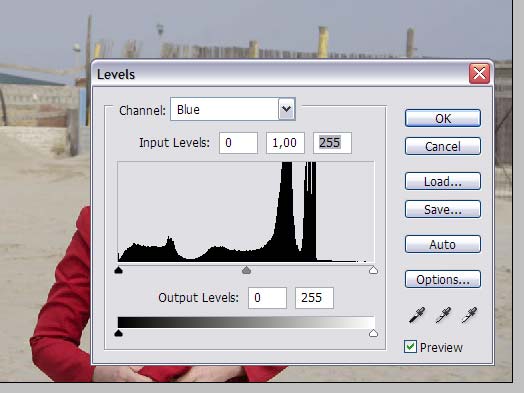Click the Output Levels: label
This screenshot has height=393, width=524.
click(199, 297)
